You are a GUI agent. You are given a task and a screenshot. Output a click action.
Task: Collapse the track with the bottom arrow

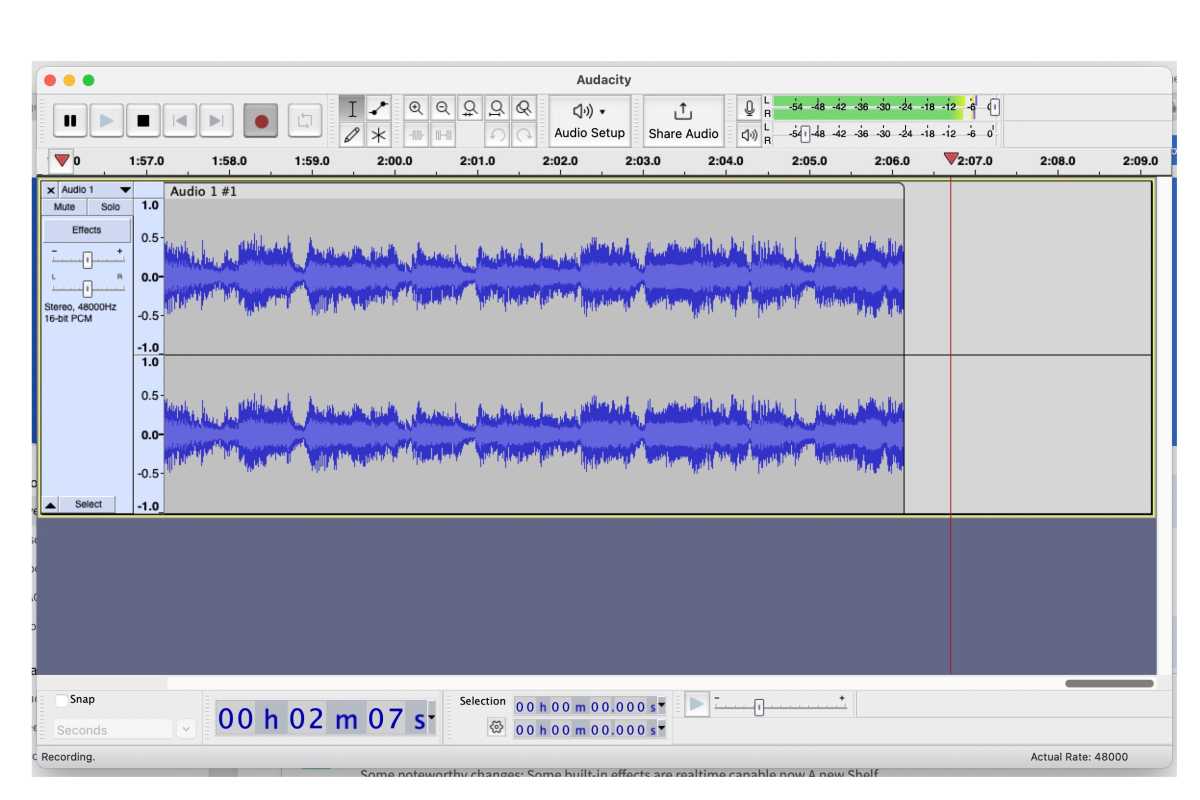[51, 505]
